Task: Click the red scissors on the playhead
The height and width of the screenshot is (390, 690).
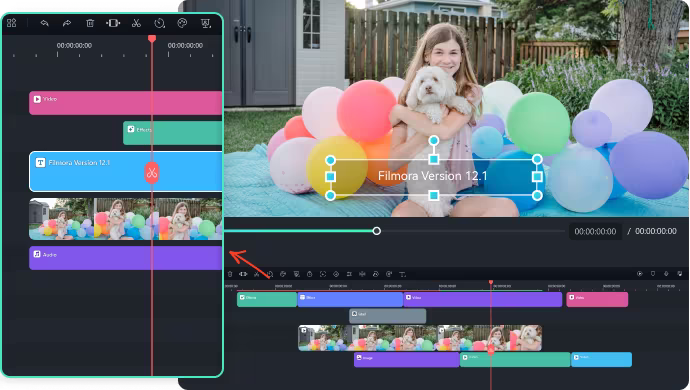Action: 152,173
